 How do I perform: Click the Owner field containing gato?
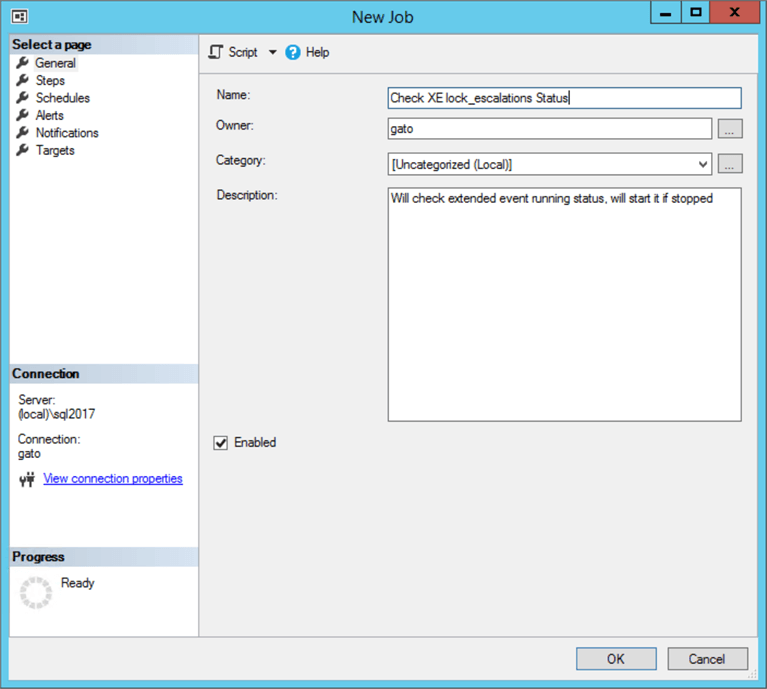pos(550,129)
